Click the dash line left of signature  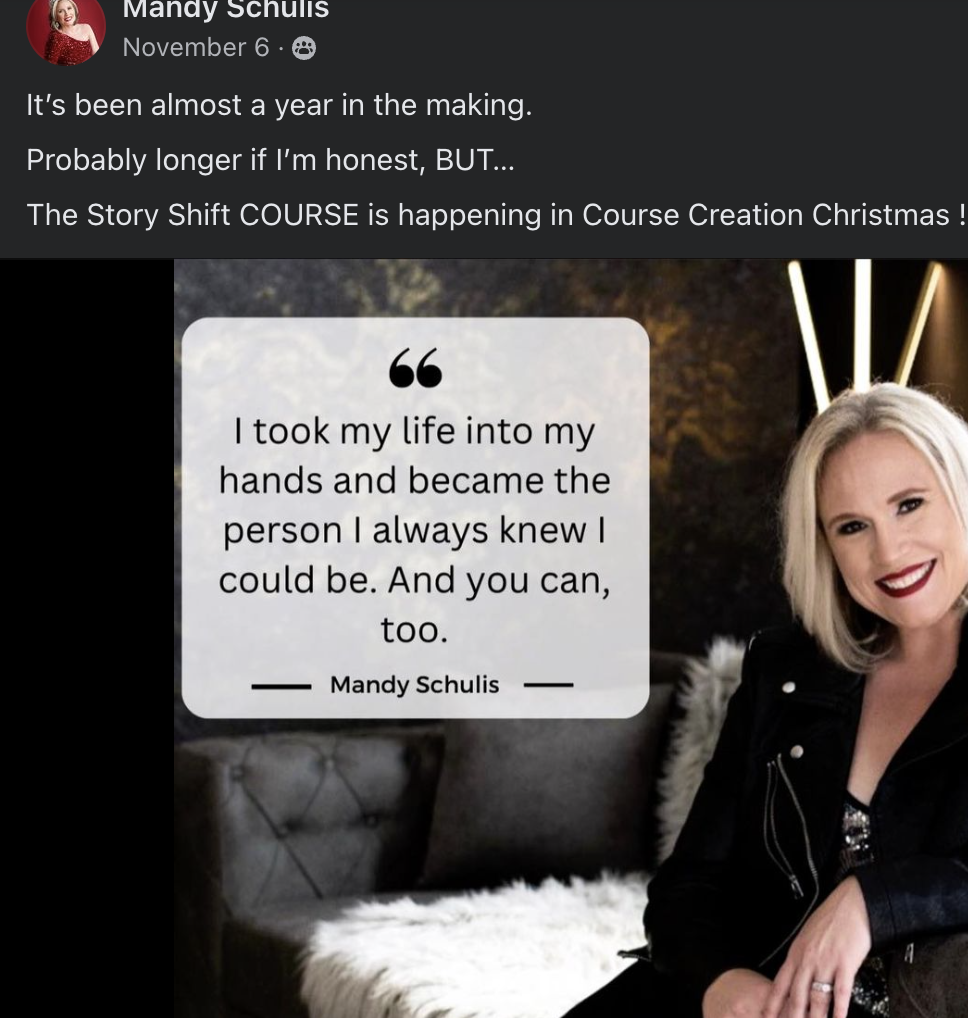(x=281, y=686)
